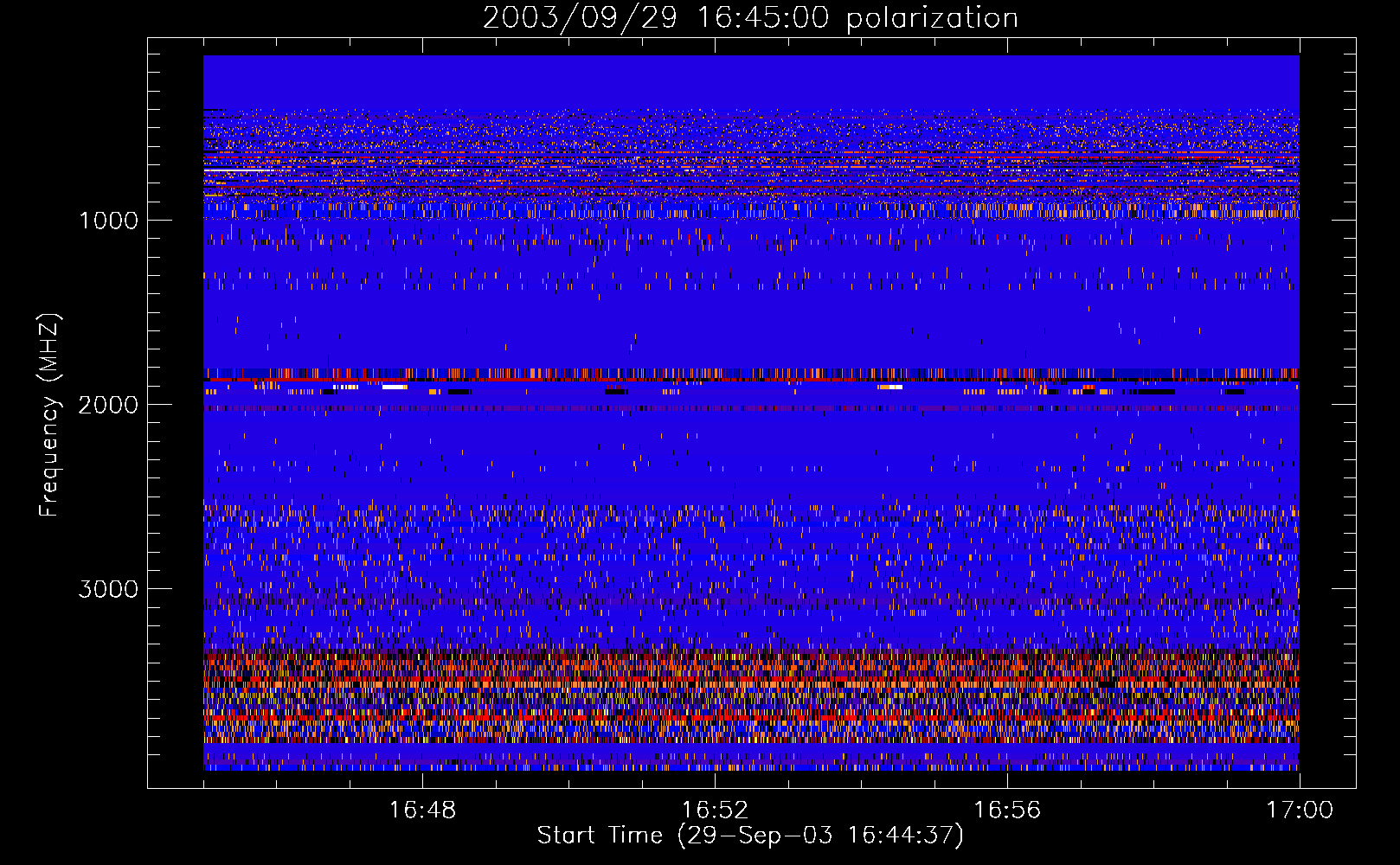Click the "16:48" time tick label

(422, 811)
